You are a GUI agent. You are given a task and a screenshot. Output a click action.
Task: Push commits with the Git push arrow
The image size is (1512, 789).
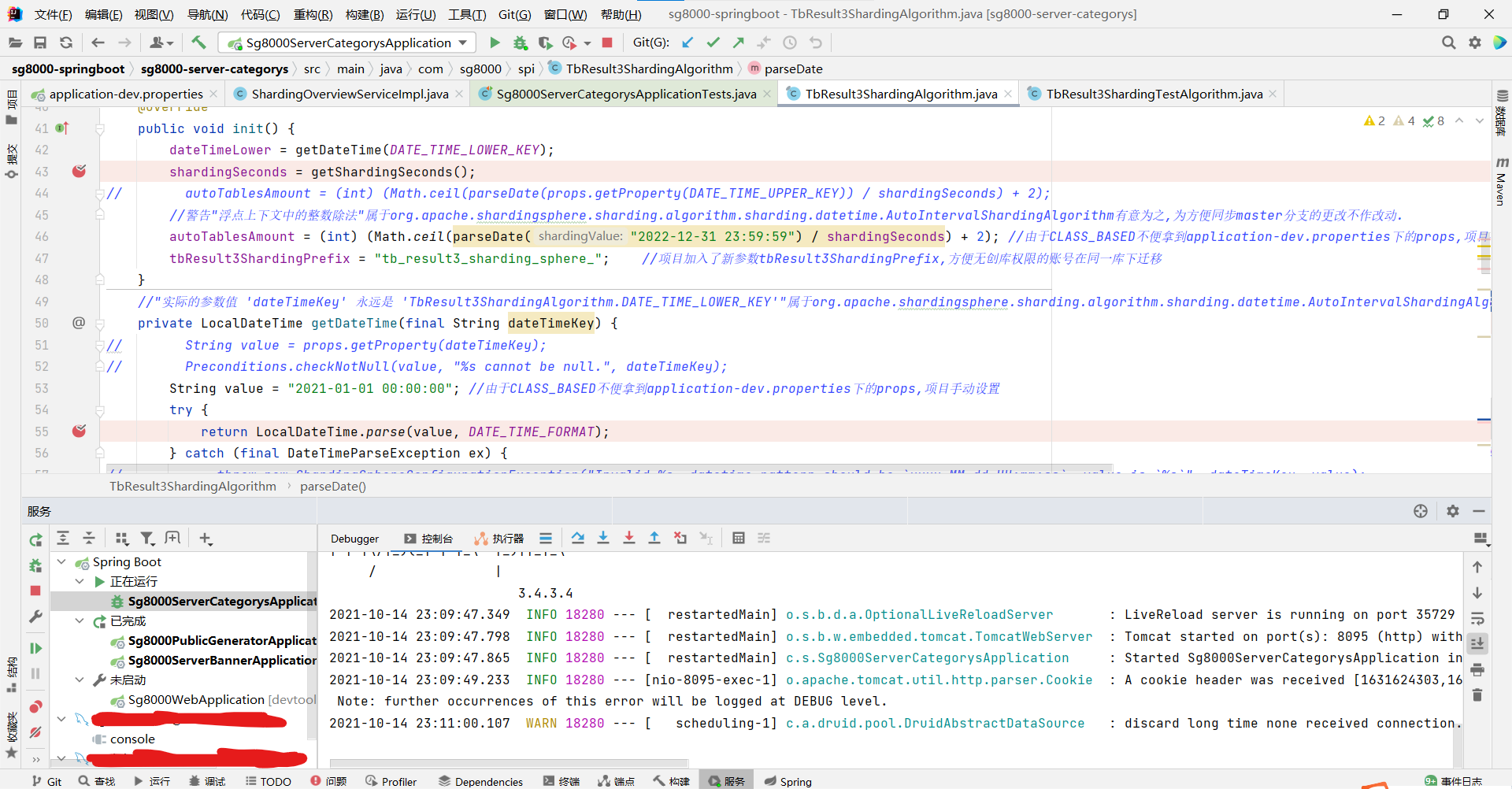coord(739,43)
